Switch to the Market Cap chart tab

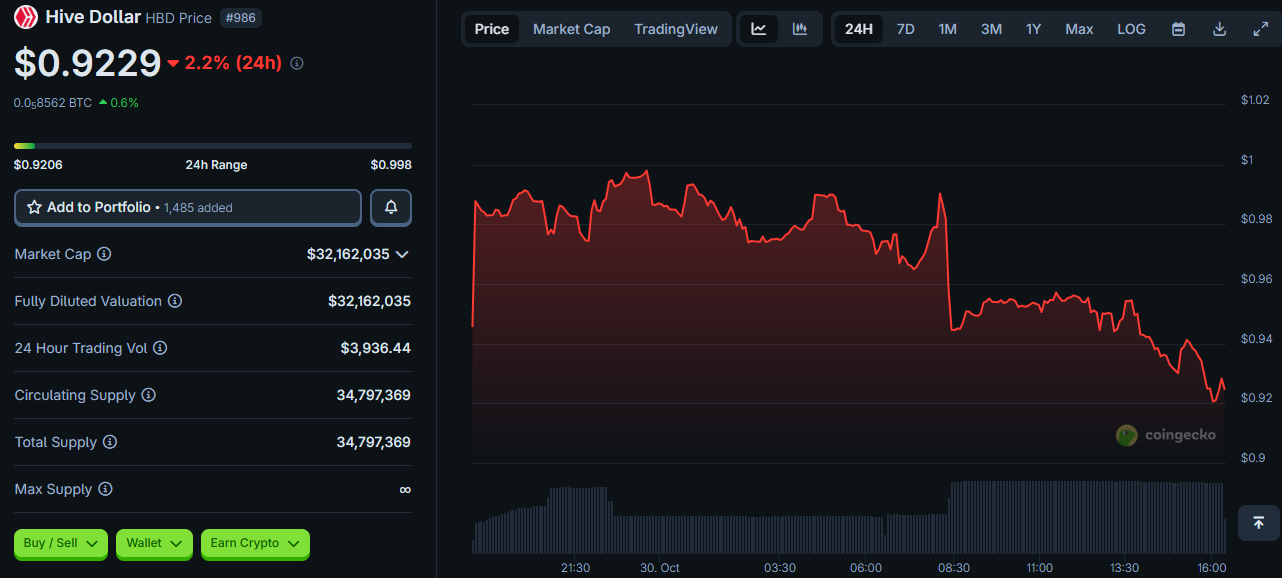click(571, 29)
